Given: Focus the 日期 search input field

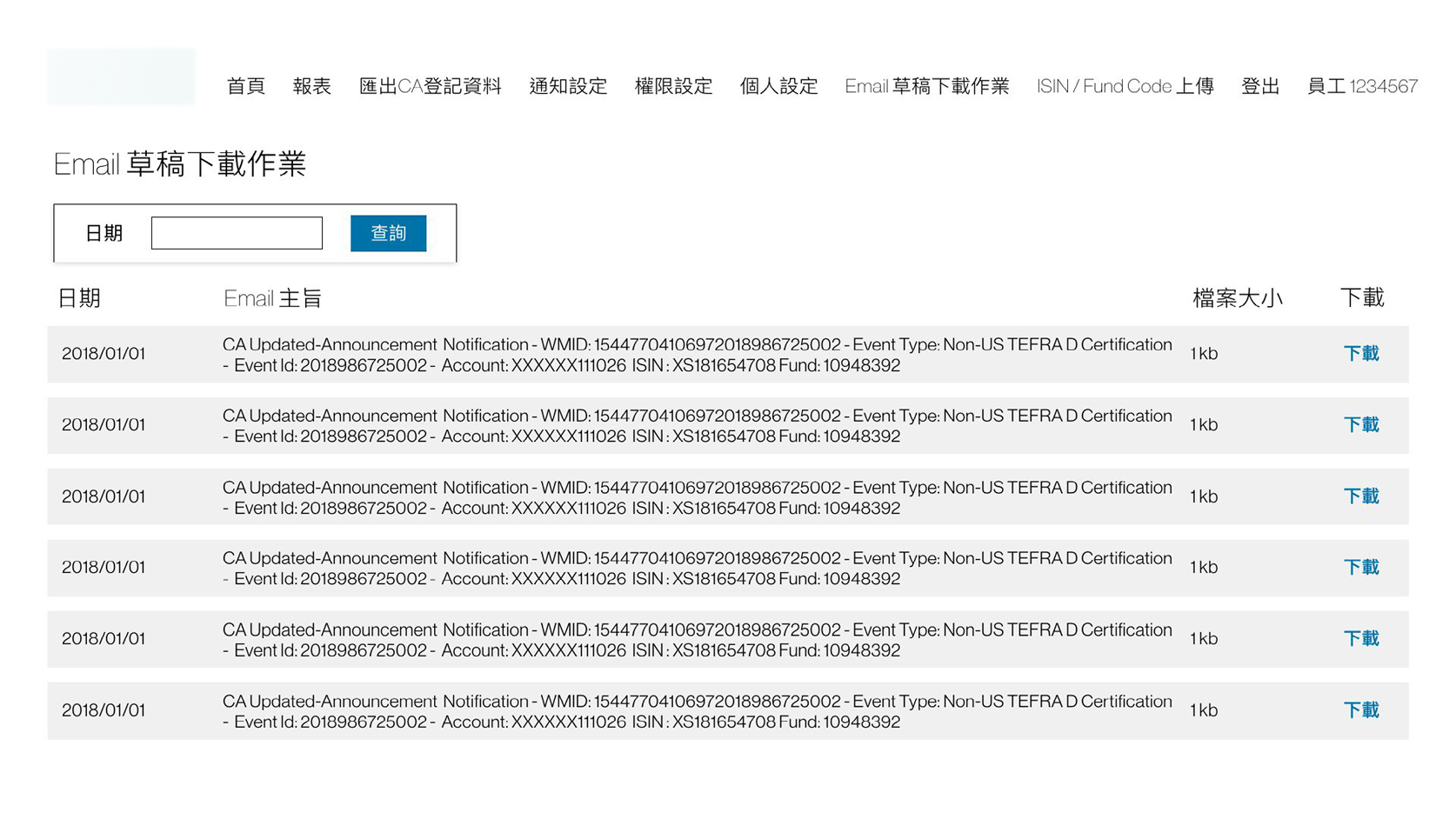Looking at the screenshot, I should click(237, 233).
